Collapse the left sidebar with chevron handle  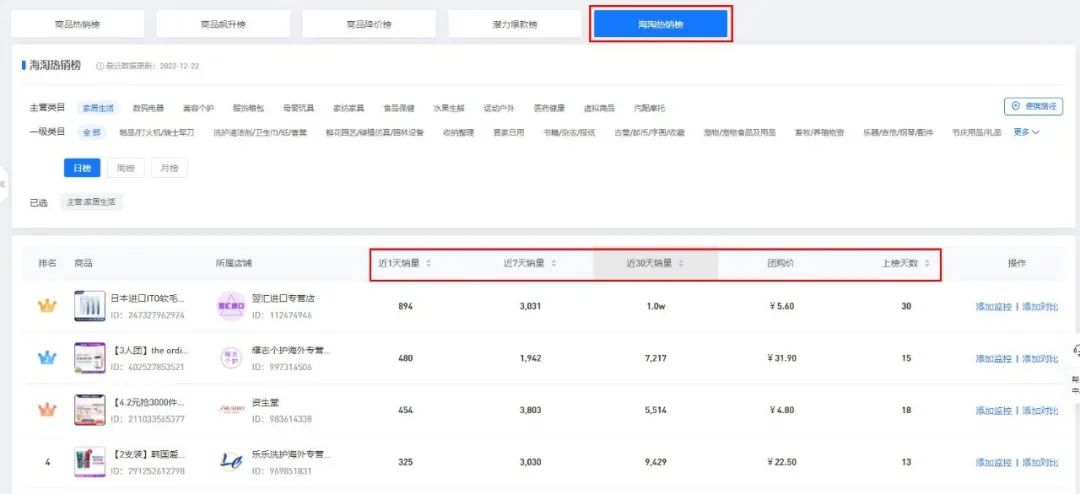(3, 184)
